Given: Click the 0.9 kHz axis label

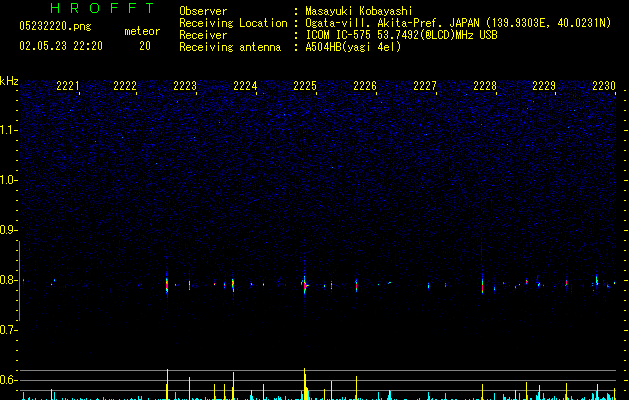Looking at the screenshot, I should 8,230.
